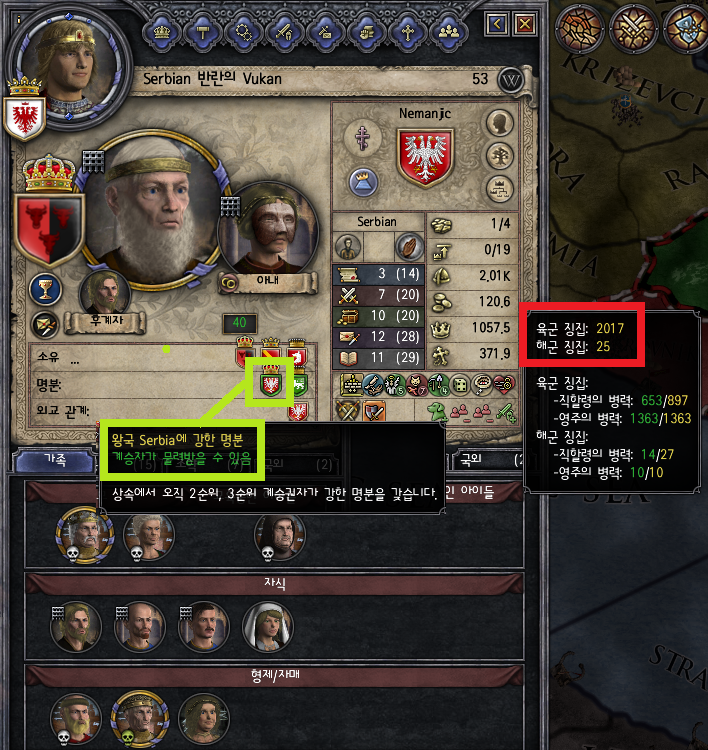The width and height of the screenshot is (708, 750).
Task: Open the council members menu icon
Action: click(449, 32)
